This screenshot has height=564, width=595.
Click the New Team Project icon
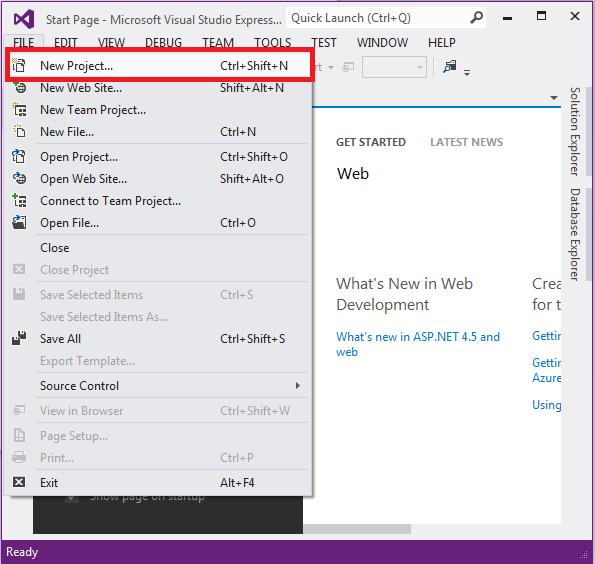click(x=19, y=109)
